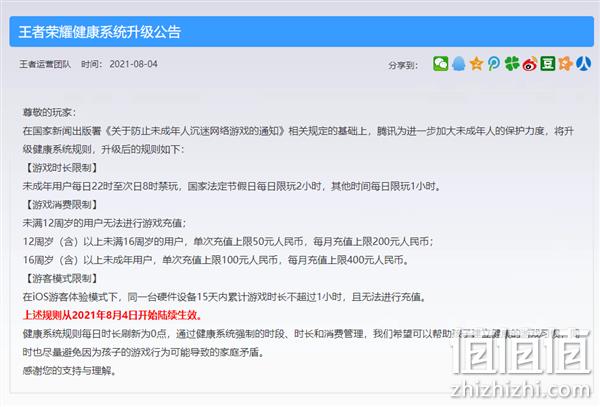Image resolution: width=600 pixels, height=407 pixels.
Task: Click the line about 每月充值上限400元人民币
Action: click(x=216, y=260)
